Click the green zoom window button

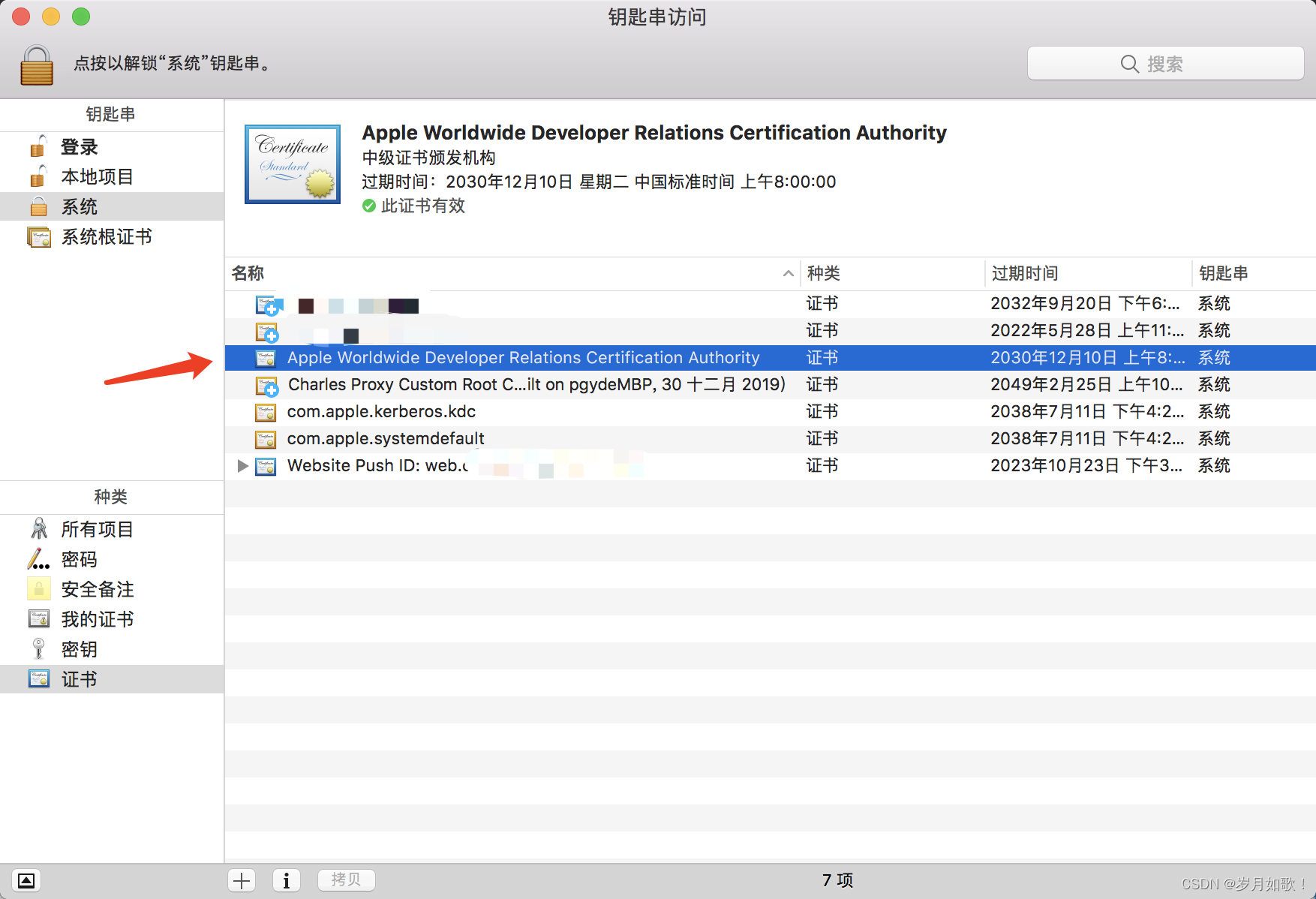click(x=81, y=17)
